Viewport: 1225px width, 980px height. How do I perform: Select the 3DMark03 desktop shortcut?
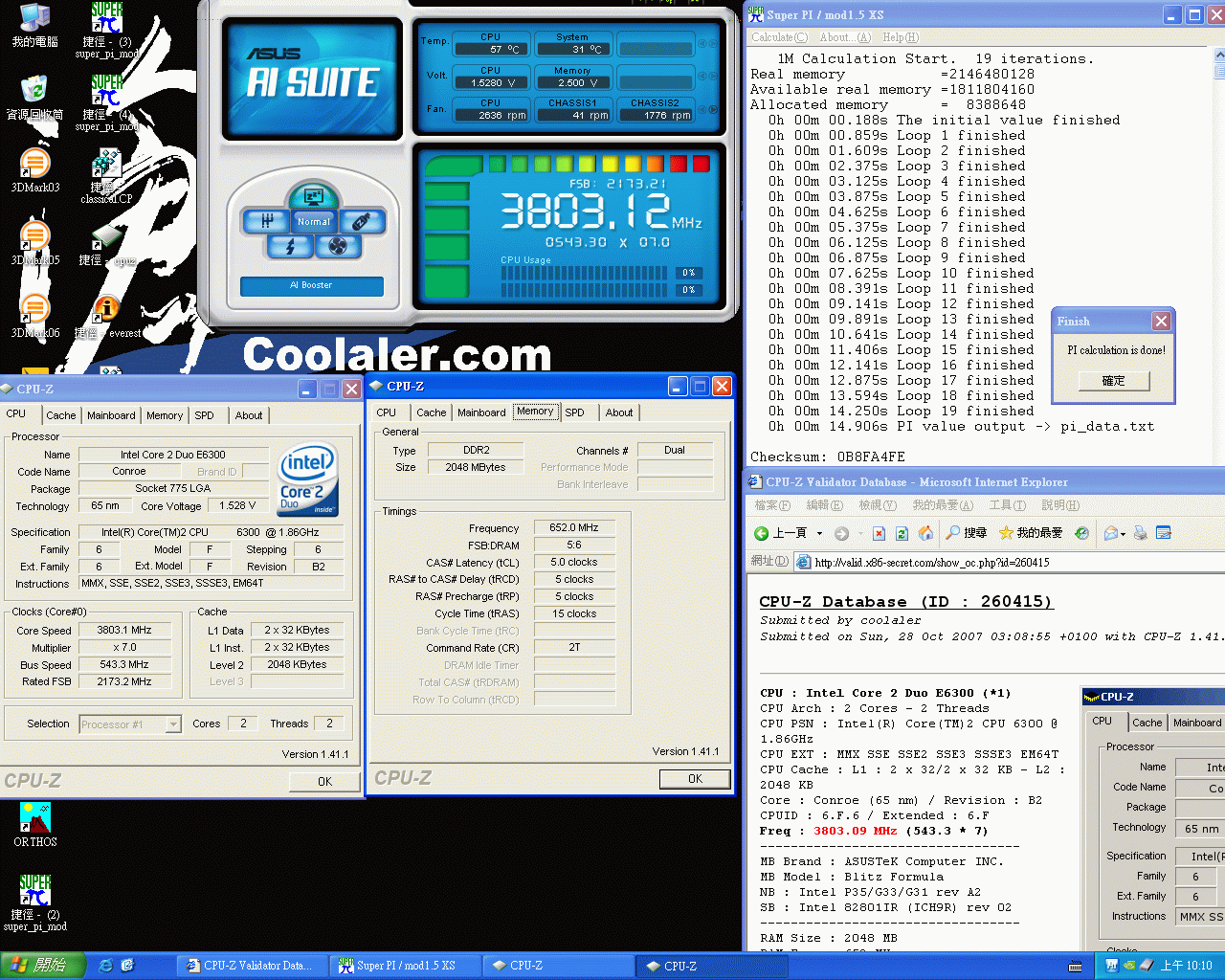coord(35,170)
